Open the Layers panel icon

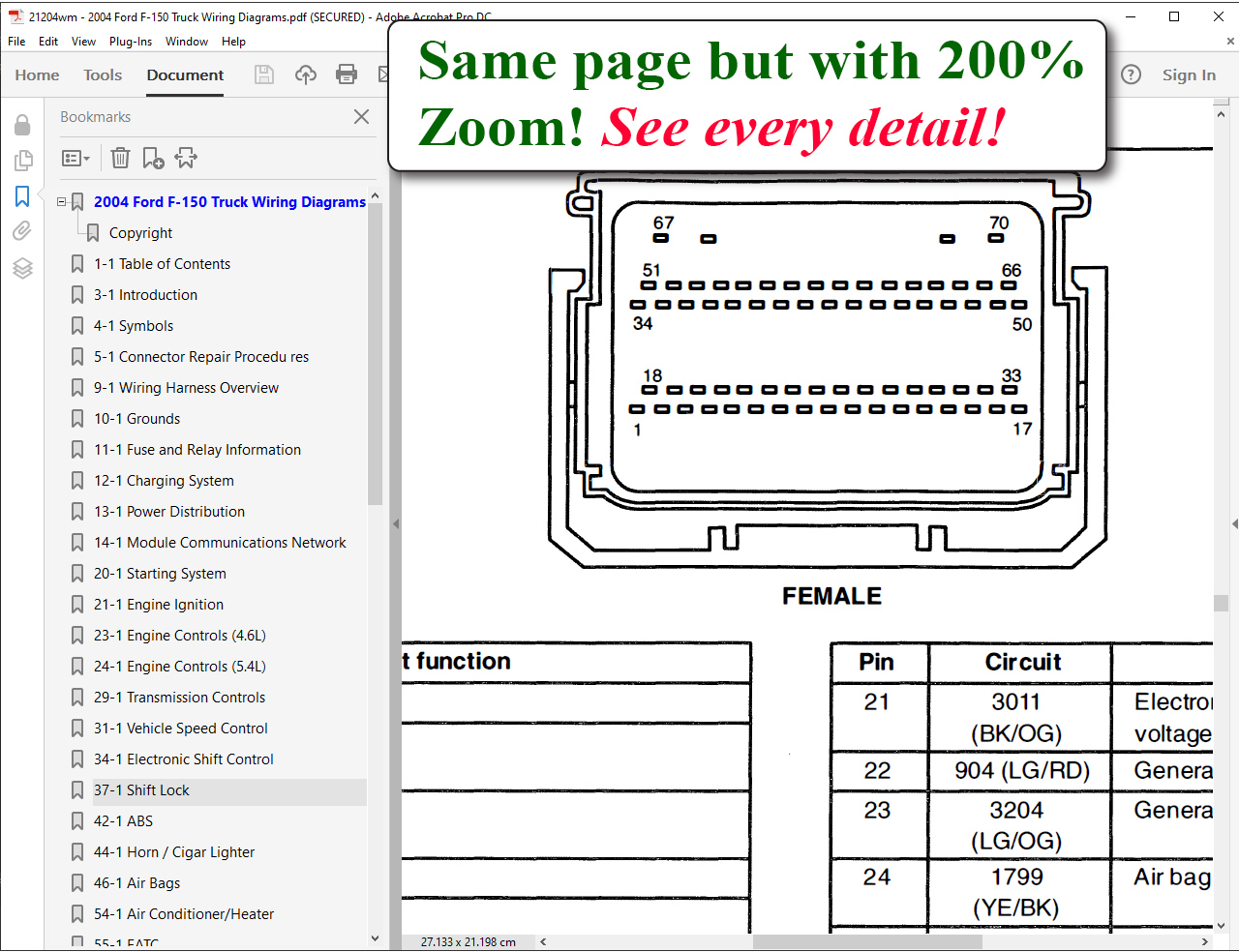click(22, 268)
